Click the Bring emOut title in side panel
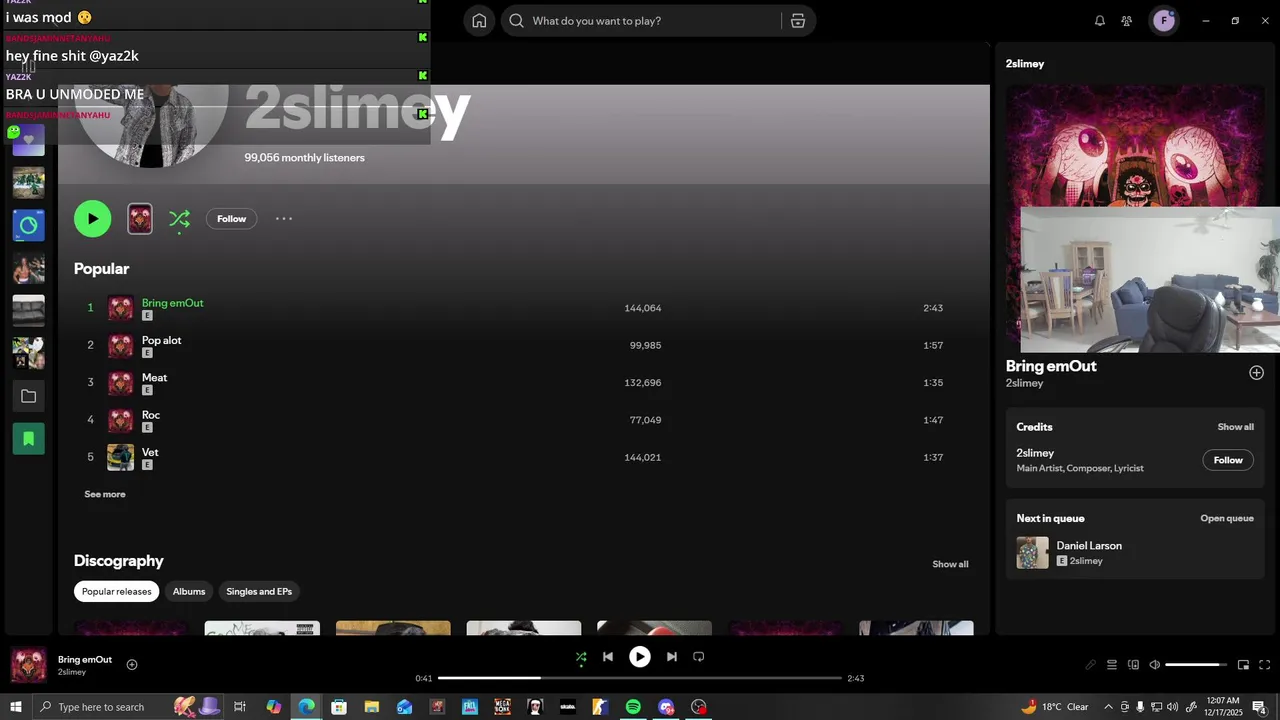Image resolution: width=1280 pixels, height=720 pixels. 1051,366
